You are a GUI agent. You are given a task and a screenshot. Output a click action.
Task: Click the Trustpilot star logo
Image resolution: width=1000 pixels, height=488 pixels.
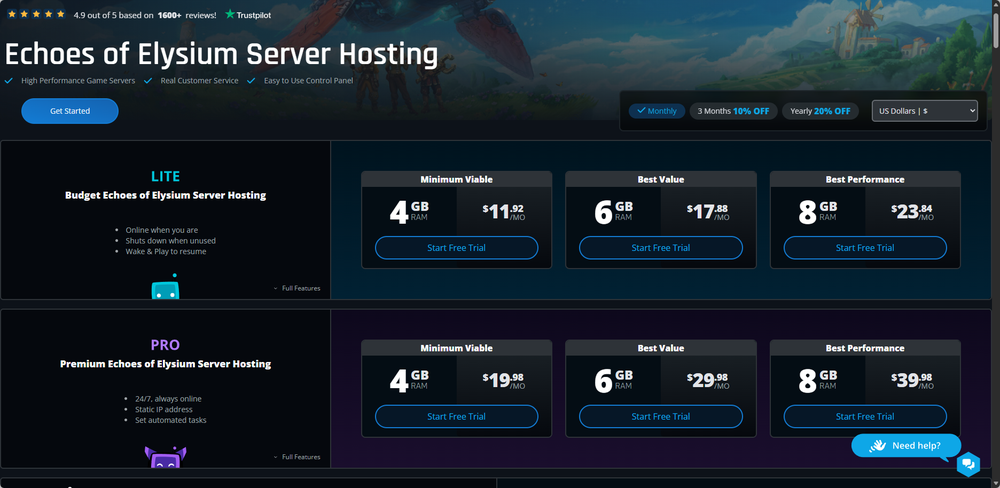230,14
